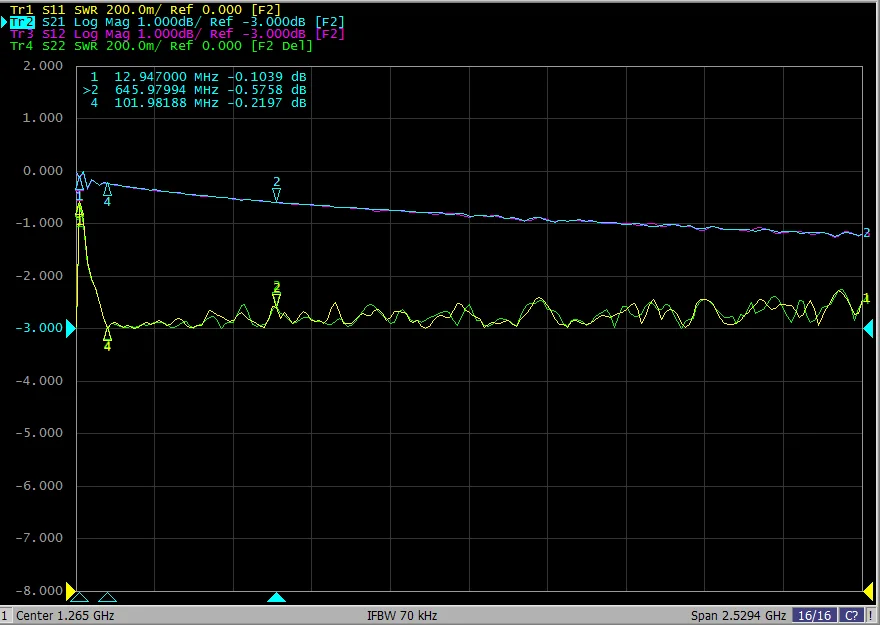
Task: Click active marker 2 readout 645.97994 MHz
Action: pyautogui.click(x=194, y=90)
